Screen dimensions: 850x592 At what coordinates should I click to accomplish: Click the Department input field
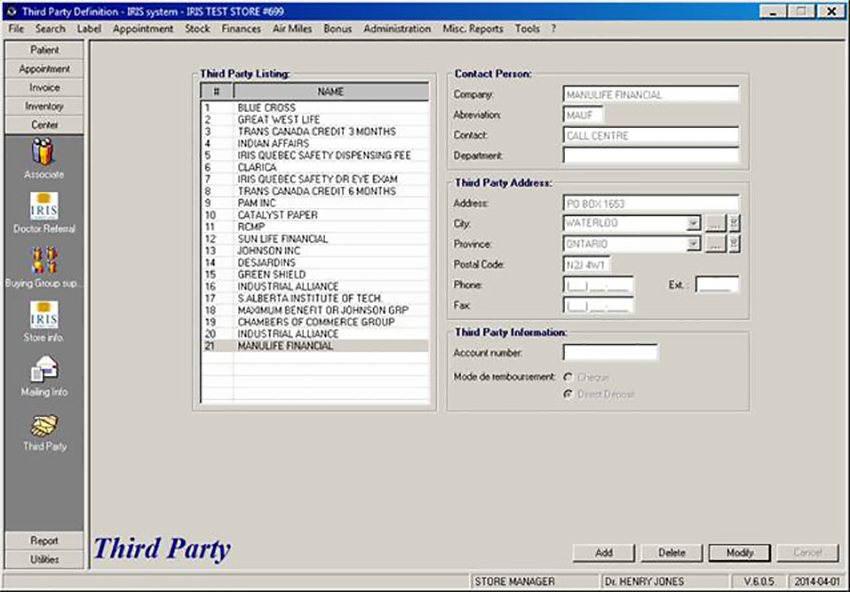coord(651,156)
